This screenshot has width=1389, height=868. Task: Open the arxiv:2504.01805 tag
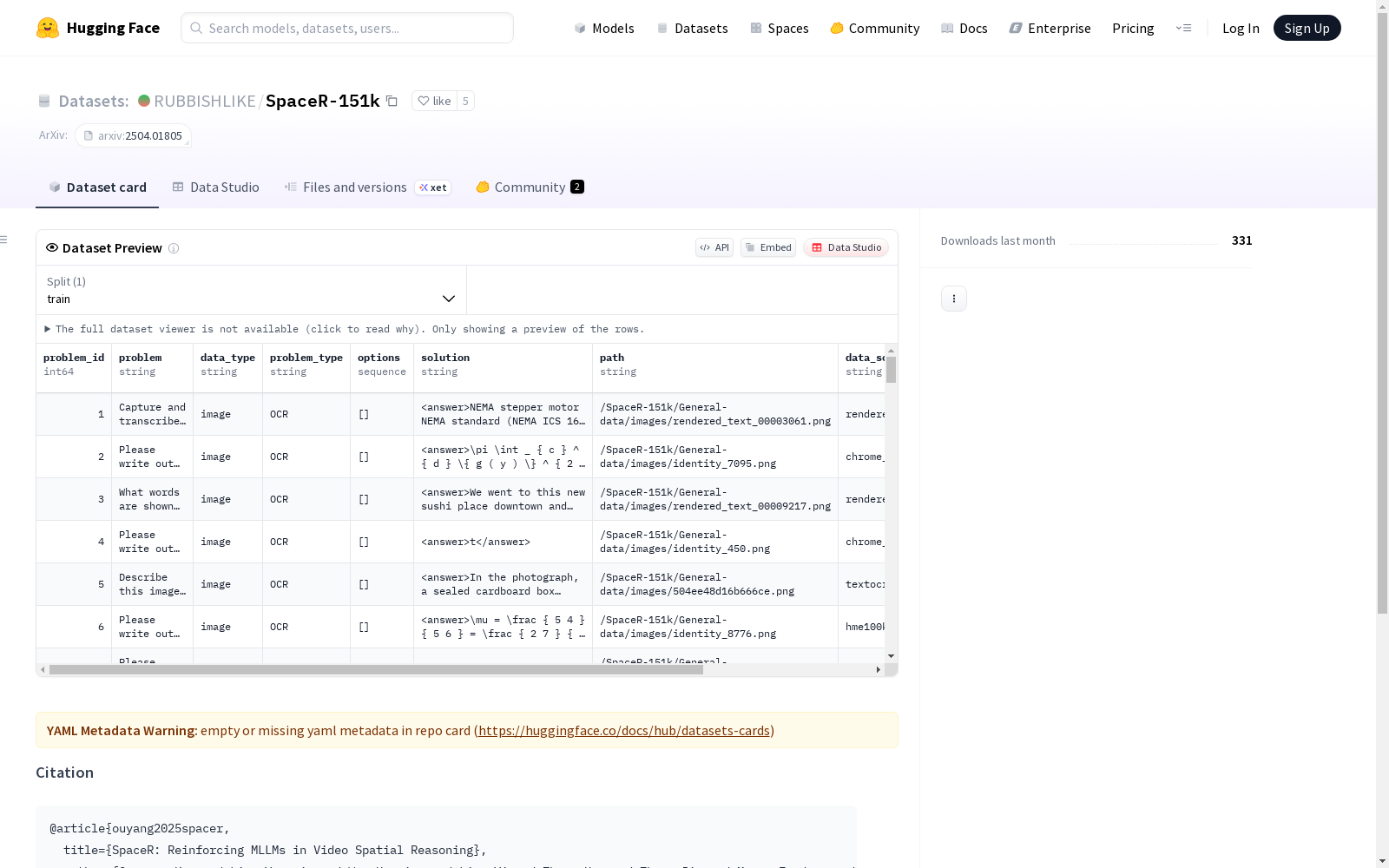click(133, 135)
